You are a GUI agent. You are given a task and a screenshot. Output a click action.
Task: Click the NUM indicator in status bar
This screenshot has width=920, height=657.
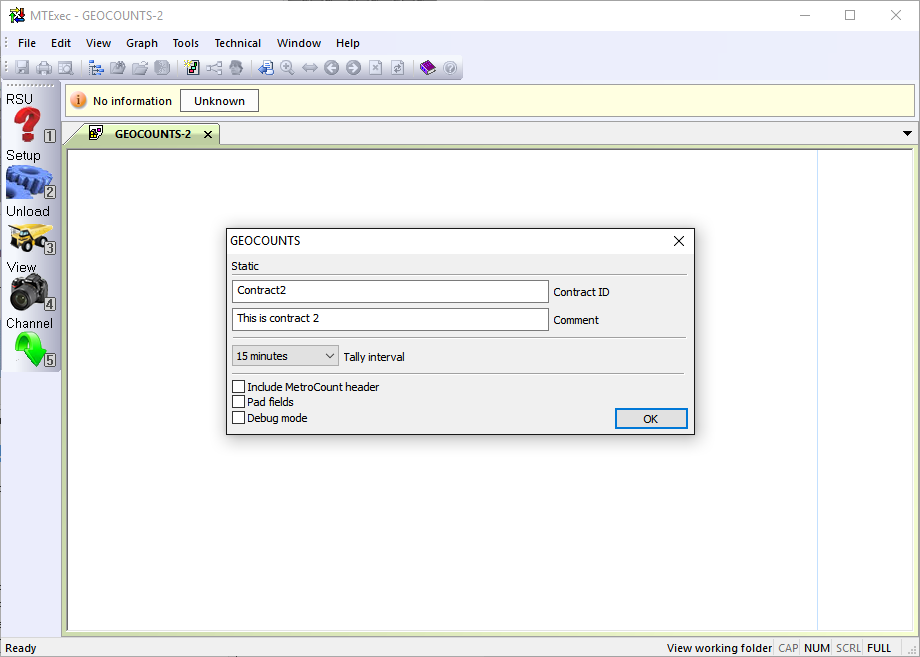(x=817, y=648)
